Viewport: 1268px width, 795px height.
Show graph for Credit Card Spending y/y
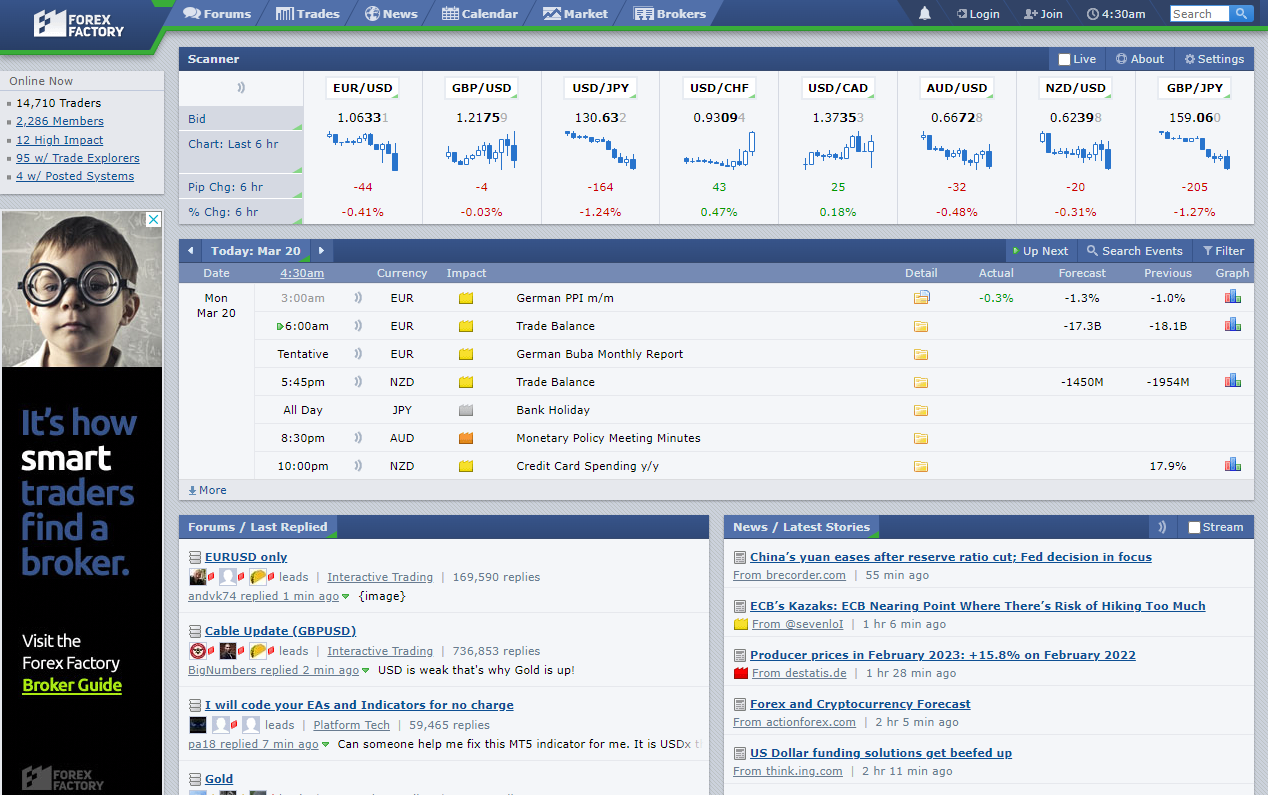tap(1232, 465)
